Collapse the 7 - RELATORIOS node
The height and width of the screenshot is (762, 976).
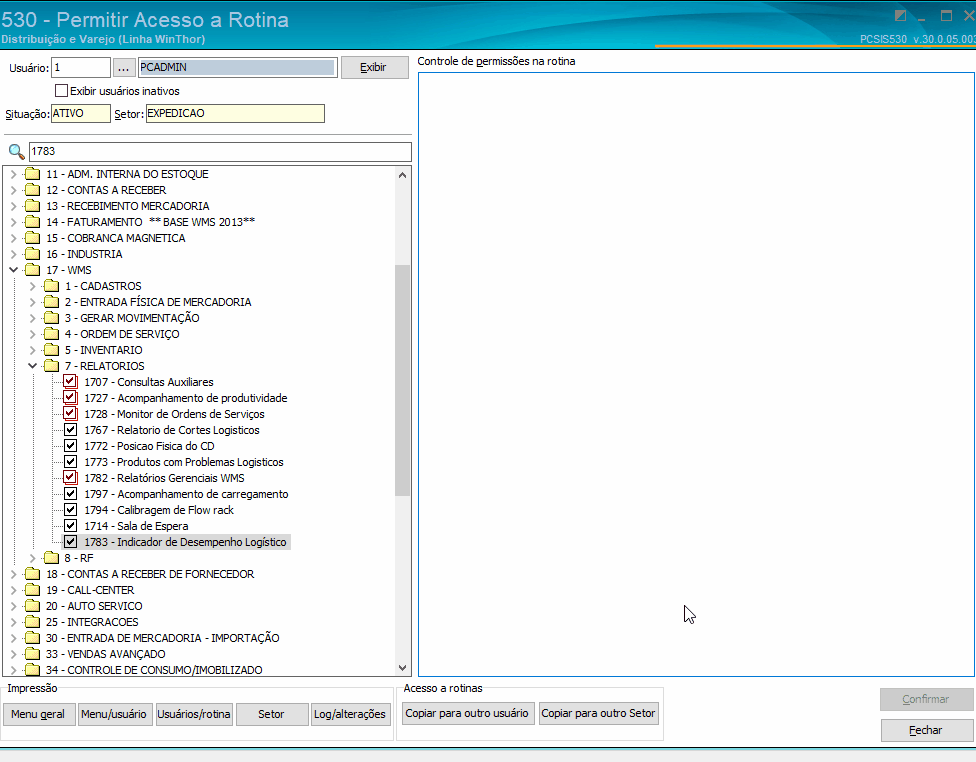pos(32,366)
